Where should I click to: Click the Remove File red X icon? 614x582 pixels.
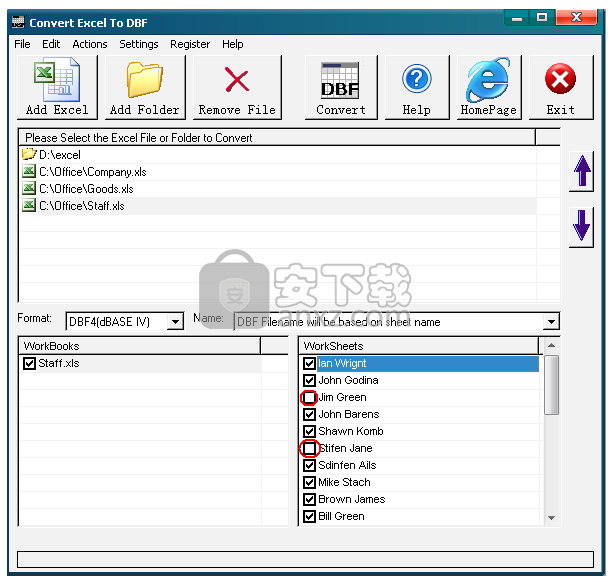click(x=237, y=87)
